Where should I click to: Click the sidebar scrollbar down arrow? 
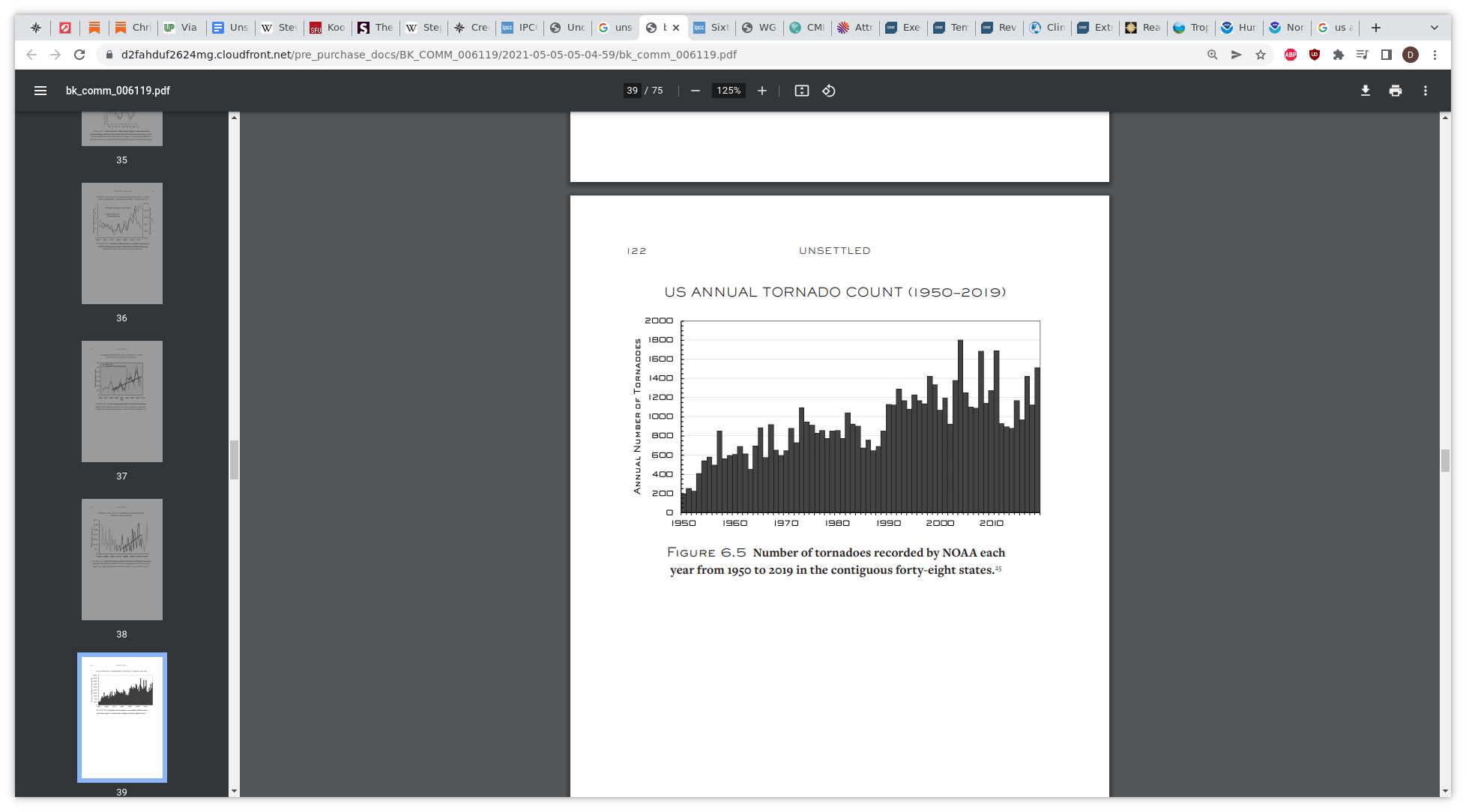pyautogui.click(x=234, y=791)
